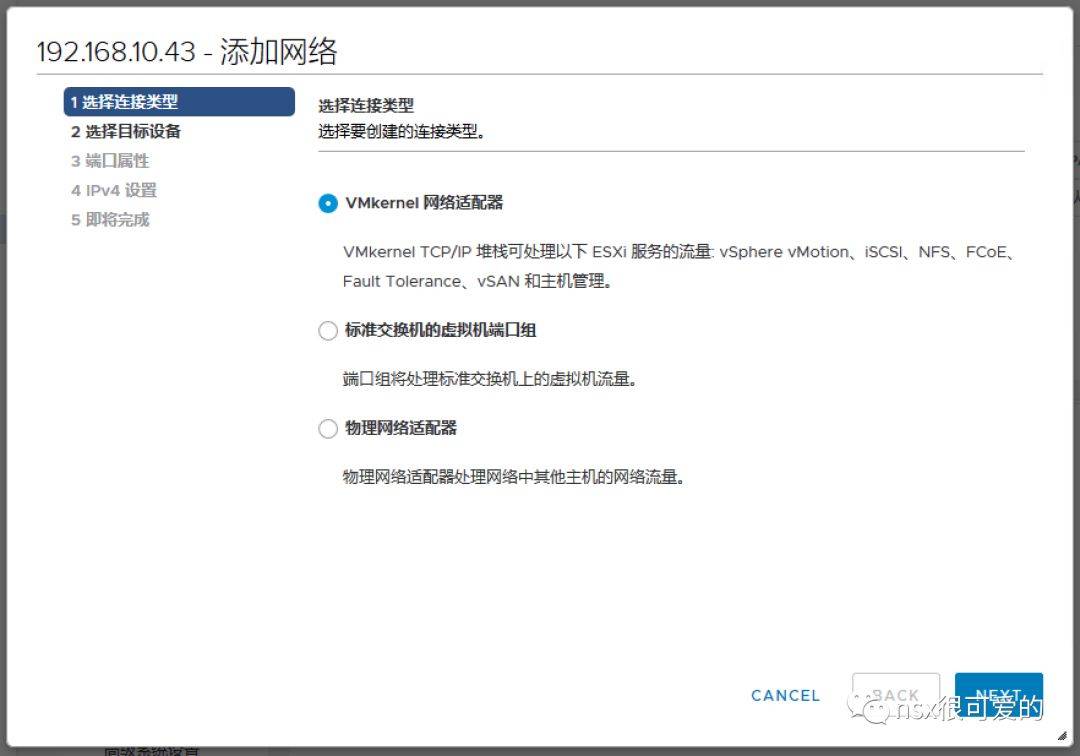This screenshot has height=756, width=1080.
Task: Open step 5 即将完成
Action: coord(110,220)
